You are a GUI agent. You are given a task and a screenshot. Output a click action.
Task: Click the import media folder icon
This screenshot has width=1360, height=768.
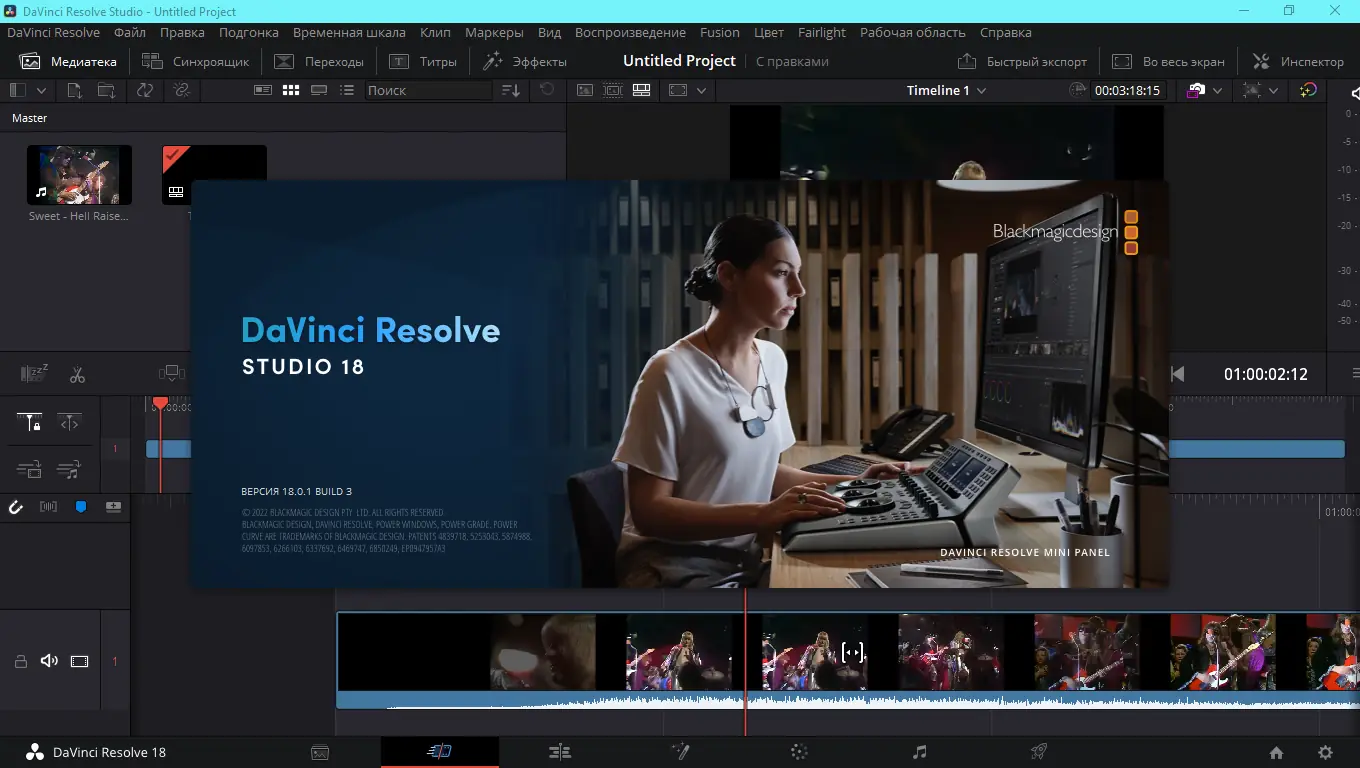tap(106, 90)
